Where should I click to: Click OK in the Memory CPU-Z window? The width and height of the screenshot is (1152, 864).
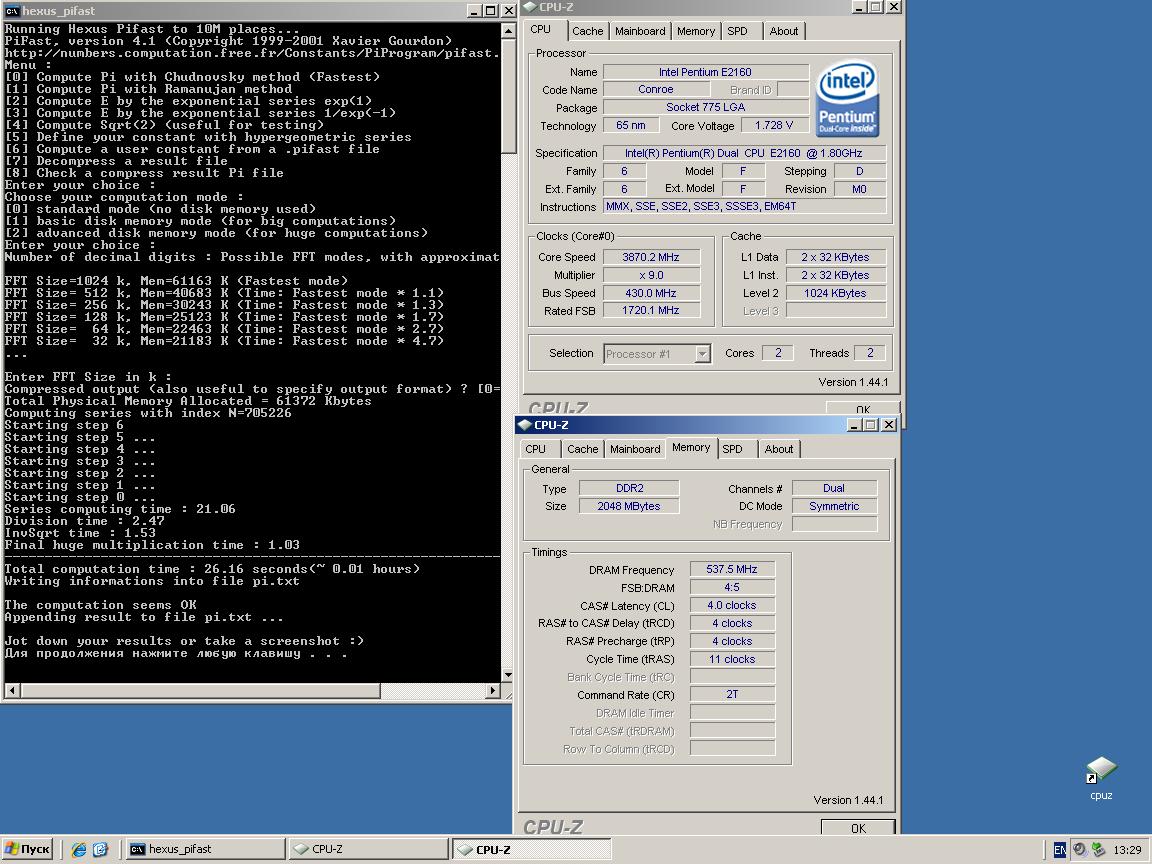[858, 828]
